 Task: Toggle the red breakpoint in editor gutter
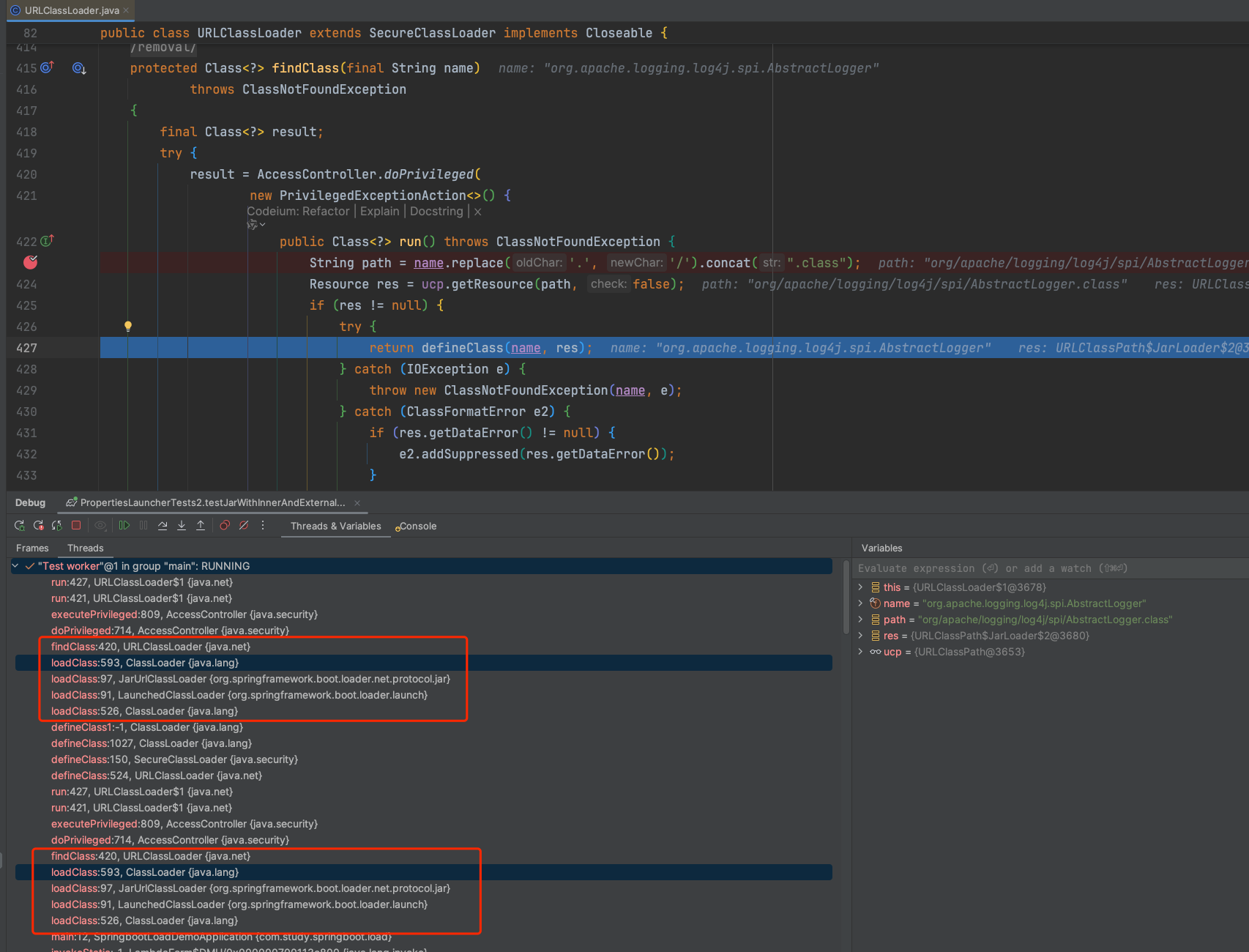(31, 262)
